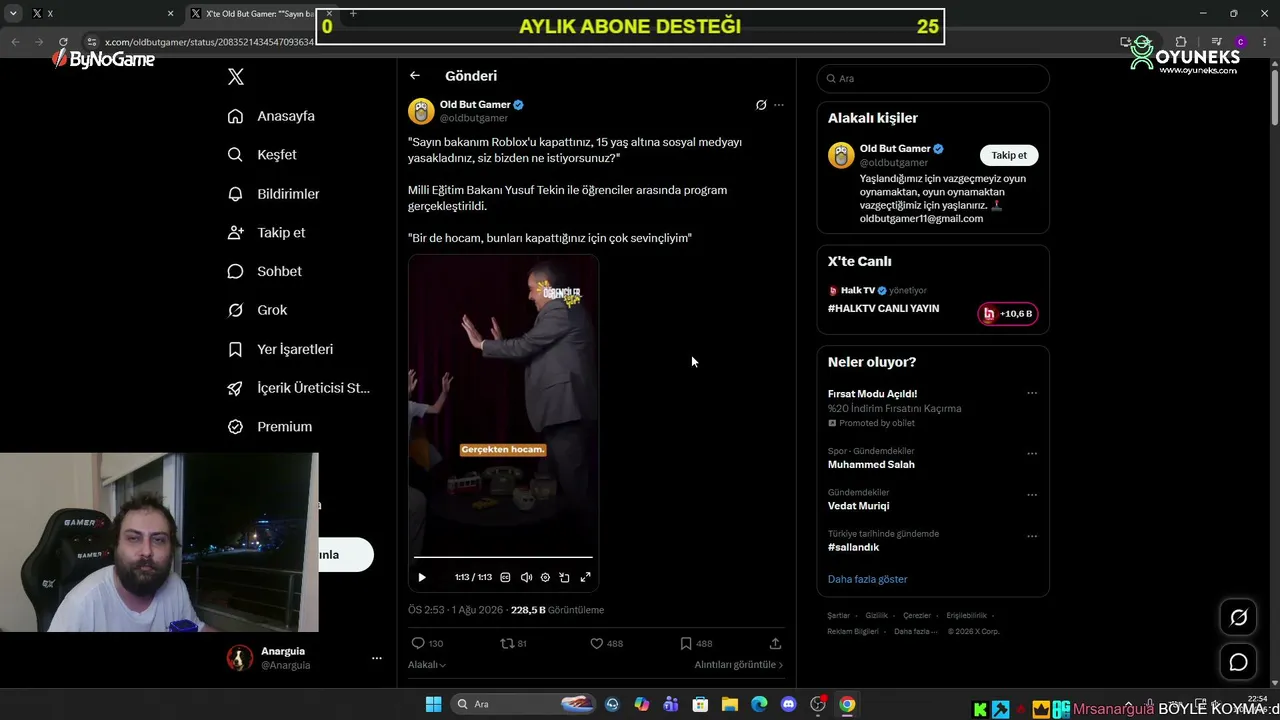Go back using the Gönderi arrow
This screenshot has width=1280, height=720.
coord(415,76)
